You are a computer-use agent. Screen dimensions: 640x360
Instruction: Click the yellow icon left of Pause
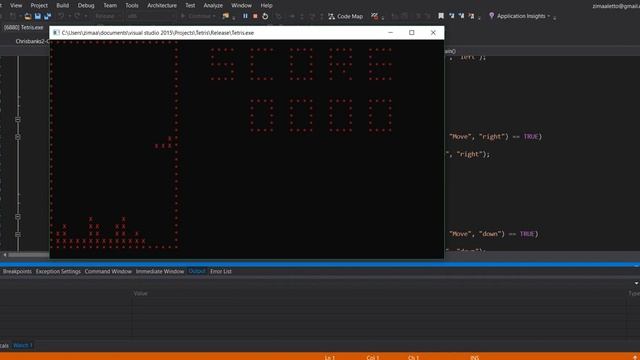point(226,16)
